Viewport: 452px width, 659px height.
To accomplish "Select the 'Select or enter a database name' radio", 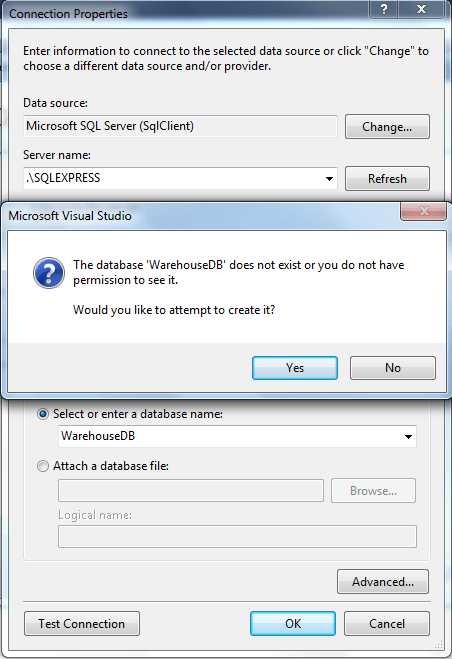I will tap(43, 414).
